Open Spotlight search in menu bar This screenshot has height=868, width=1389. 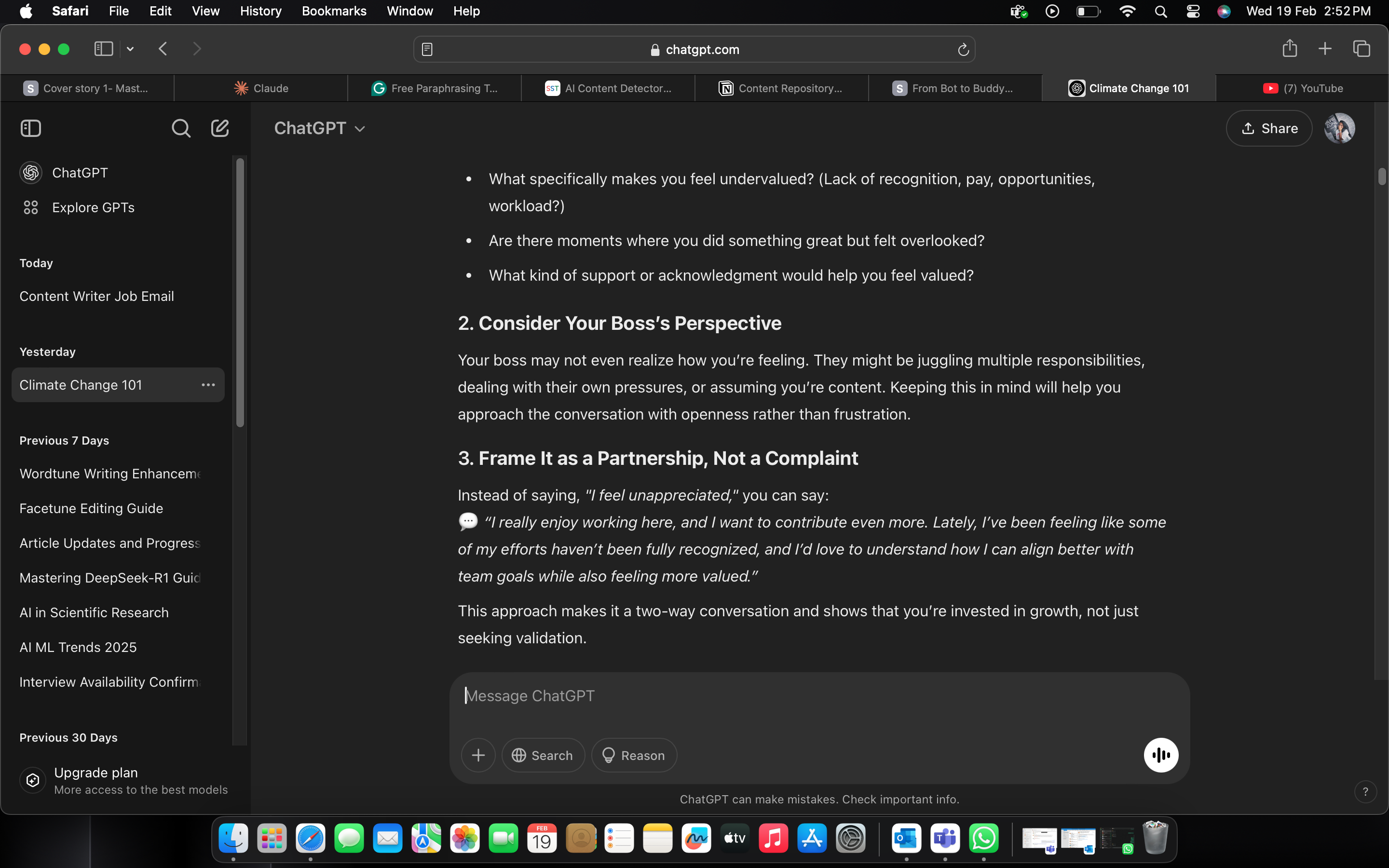coord(1160,12)
